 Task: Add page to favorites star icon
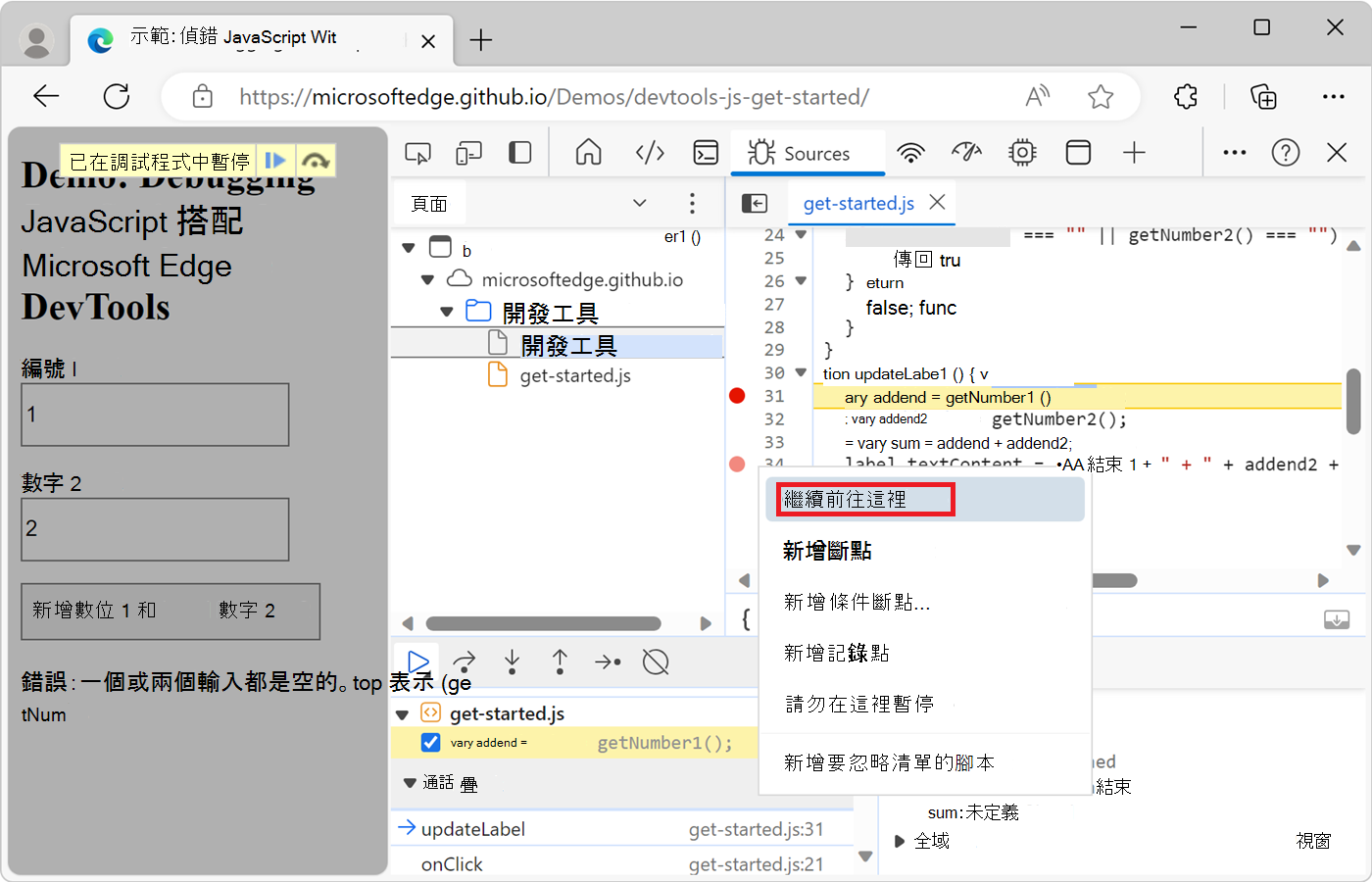1101,96
